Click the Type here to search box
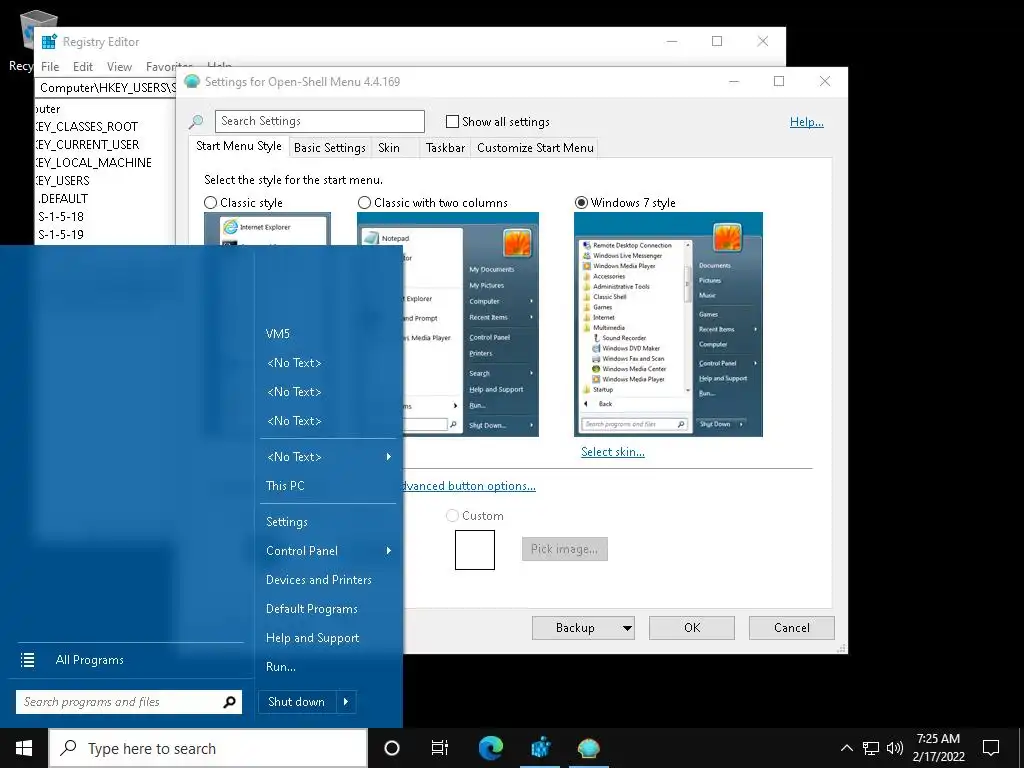 click(208, 748)
